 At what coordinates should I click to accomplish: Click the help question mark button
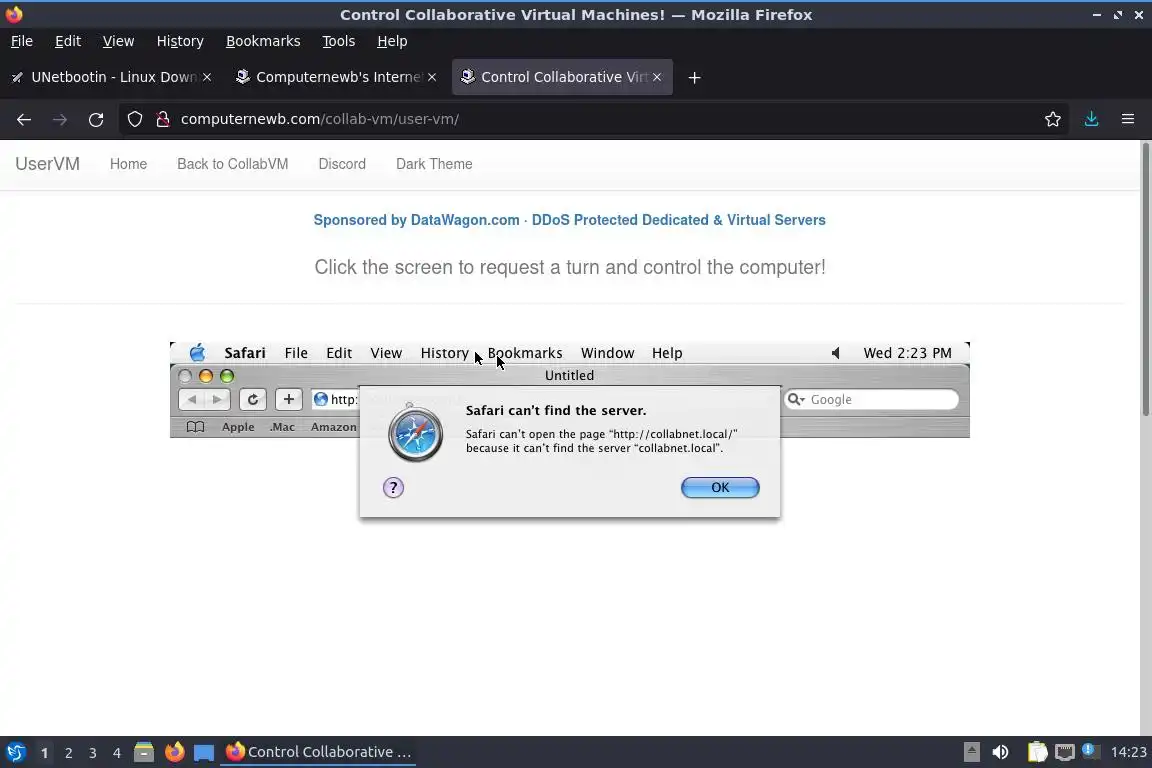click(393, 487)
